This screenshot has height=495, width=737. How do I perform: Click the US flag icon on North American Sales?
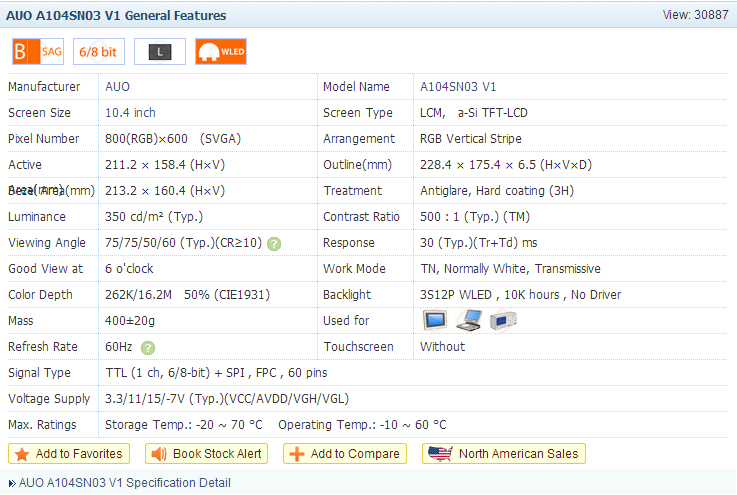click(440, 454)
